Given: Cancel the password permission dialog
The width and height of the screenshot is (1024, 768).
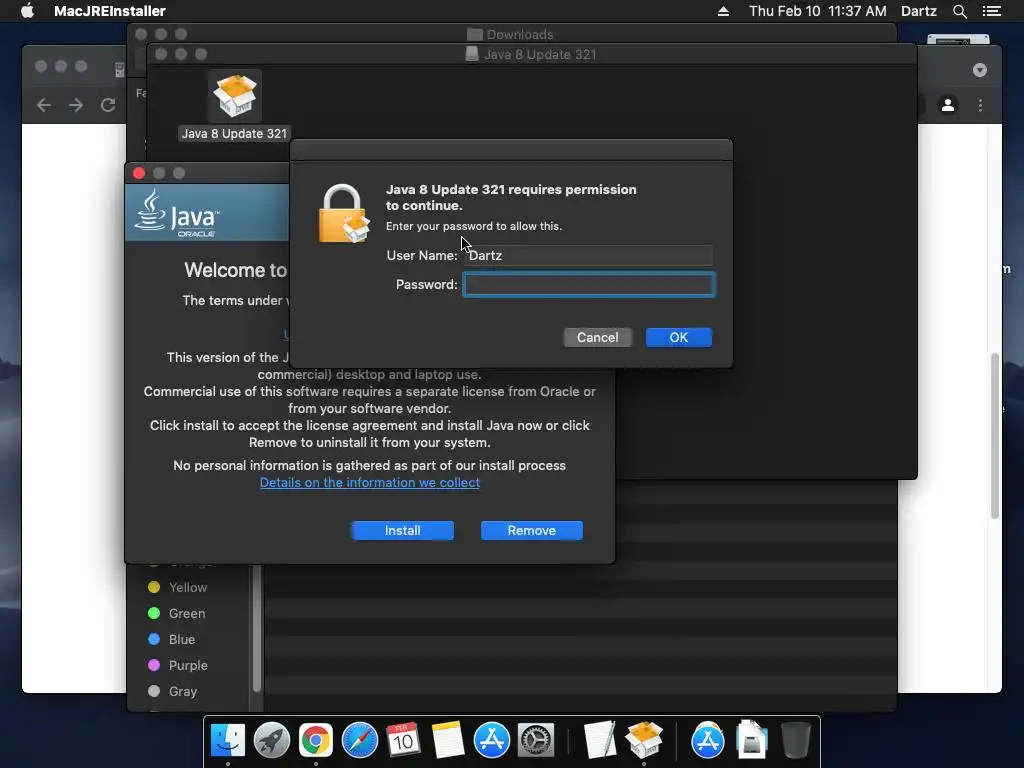Looking at the screenshot, I should pyautogui.click(x=597, y=337).
